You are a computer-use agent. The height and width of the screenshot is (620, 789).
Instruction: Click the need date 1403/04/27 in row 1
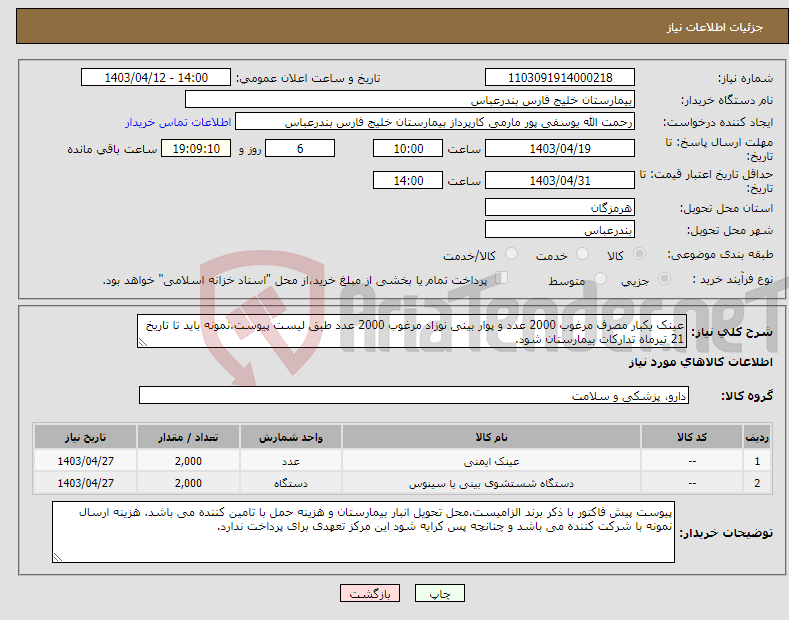point(86,461)
